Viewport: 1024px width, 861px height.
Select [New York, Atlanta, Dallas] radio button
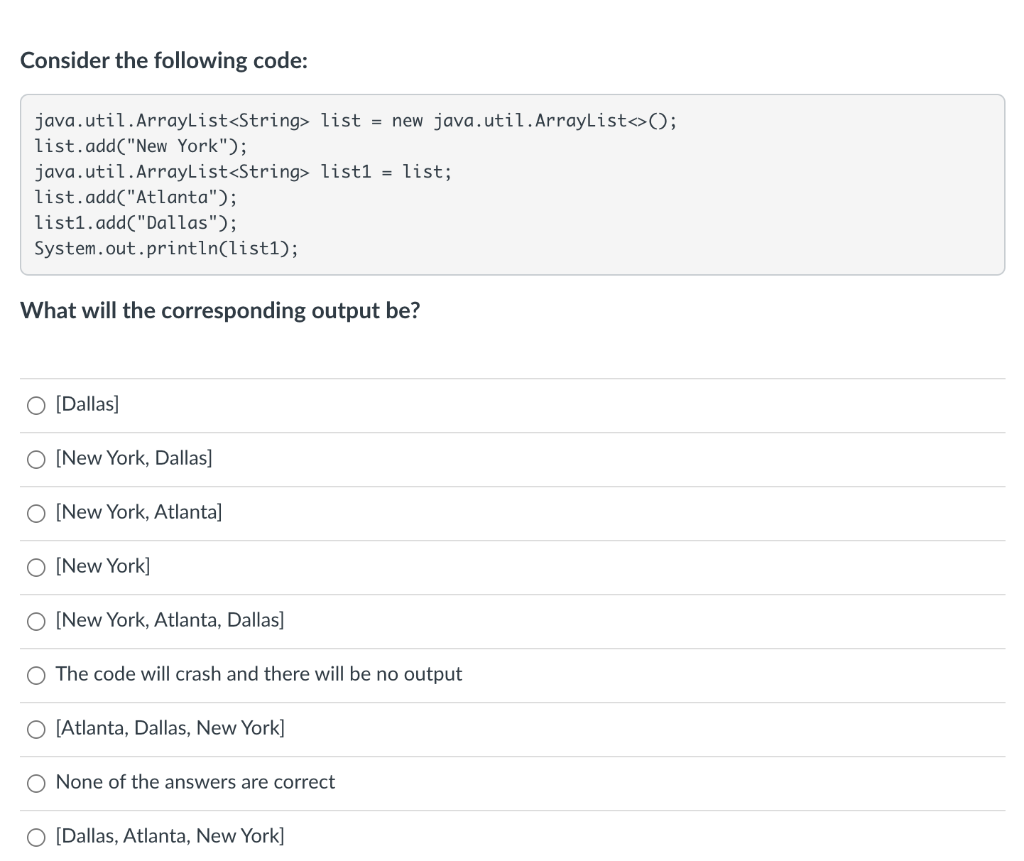point(36,622)
